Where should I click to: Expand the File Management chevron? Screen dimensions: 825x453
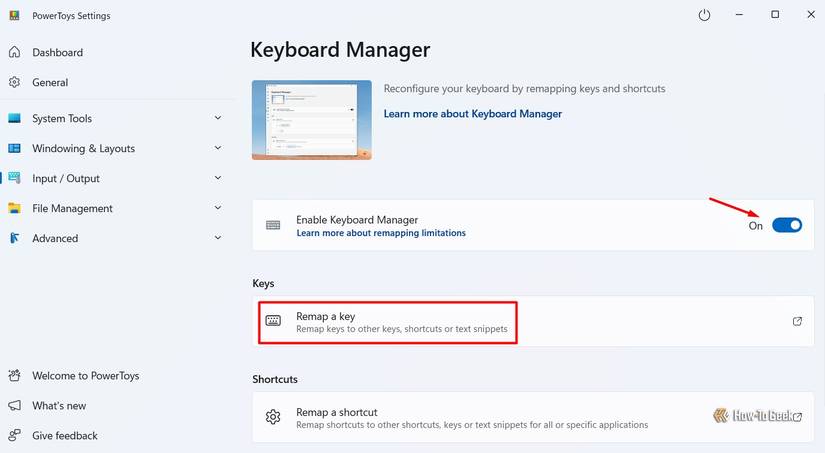(x=218, y=208)
